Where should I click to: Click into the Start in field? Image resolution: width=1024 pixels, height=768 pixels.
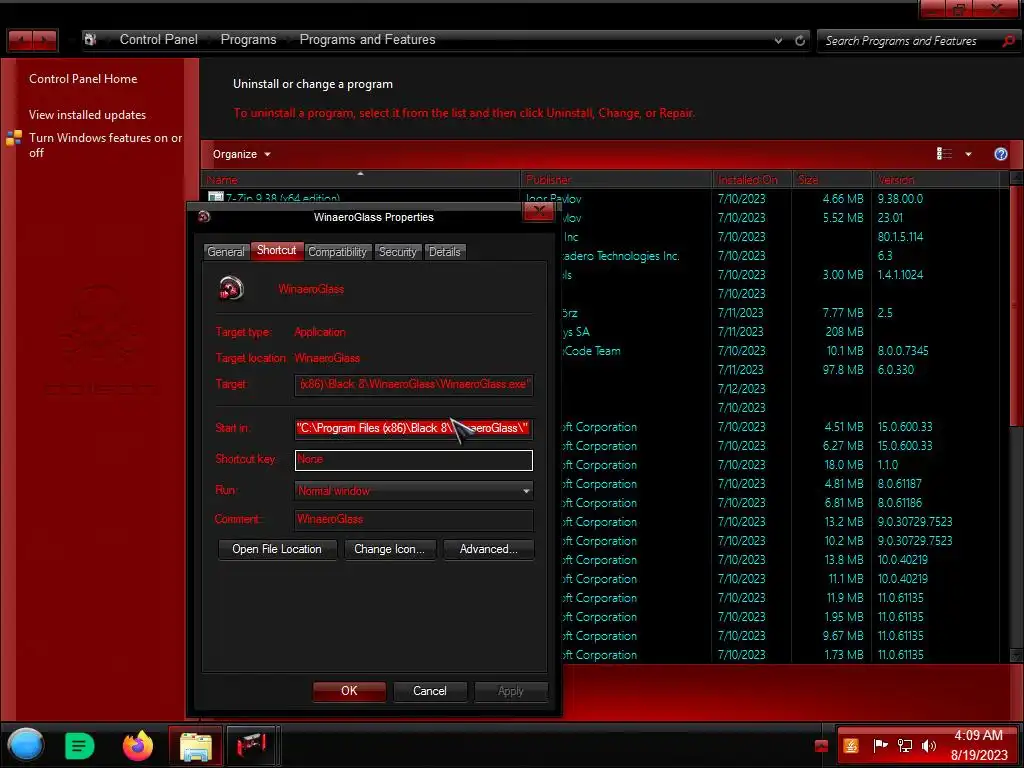tap(413, 428)
